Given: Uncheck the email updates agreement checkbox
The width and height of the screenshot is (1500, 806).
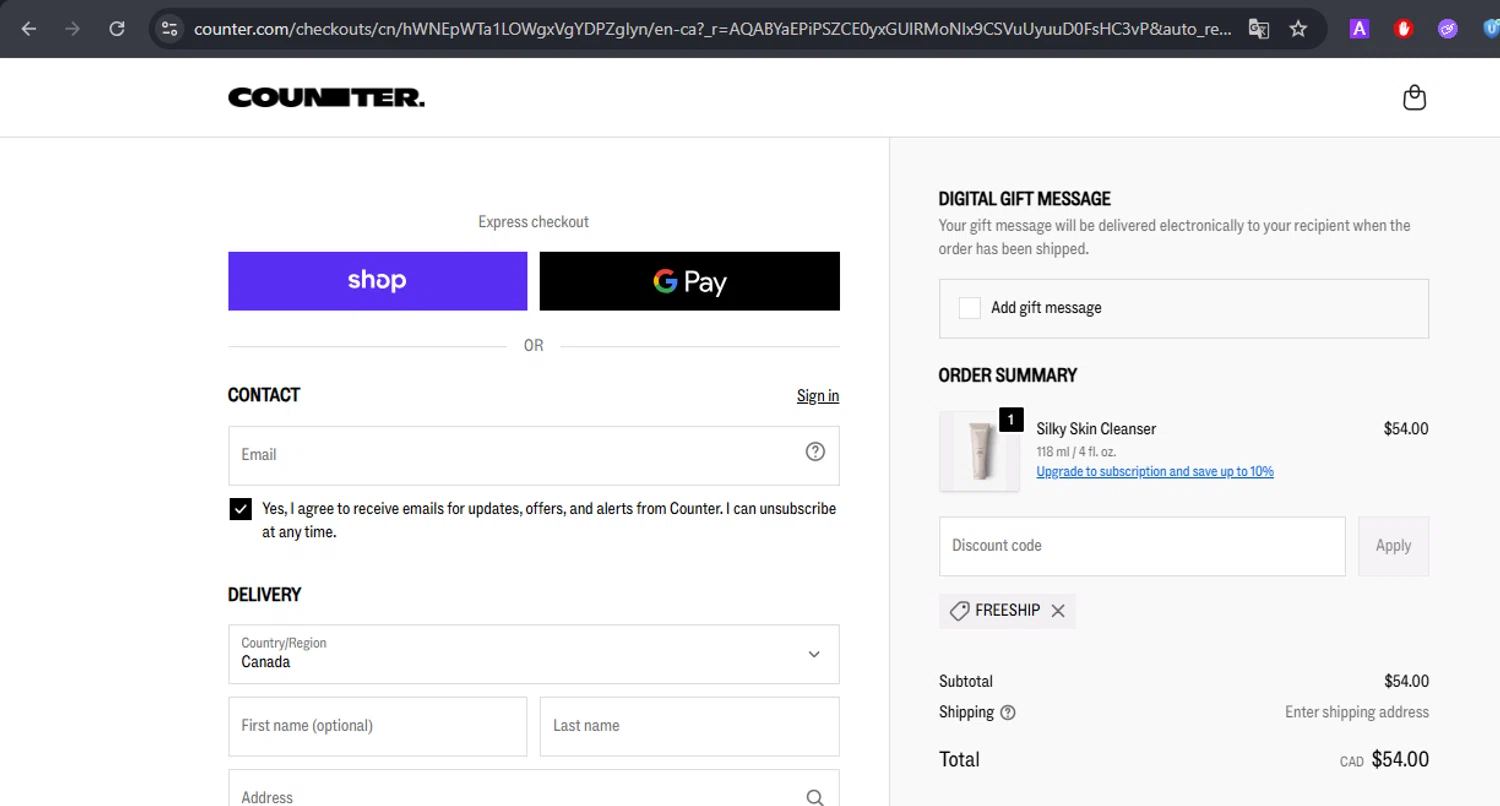Looking at the screenshot, I should 240,509.
